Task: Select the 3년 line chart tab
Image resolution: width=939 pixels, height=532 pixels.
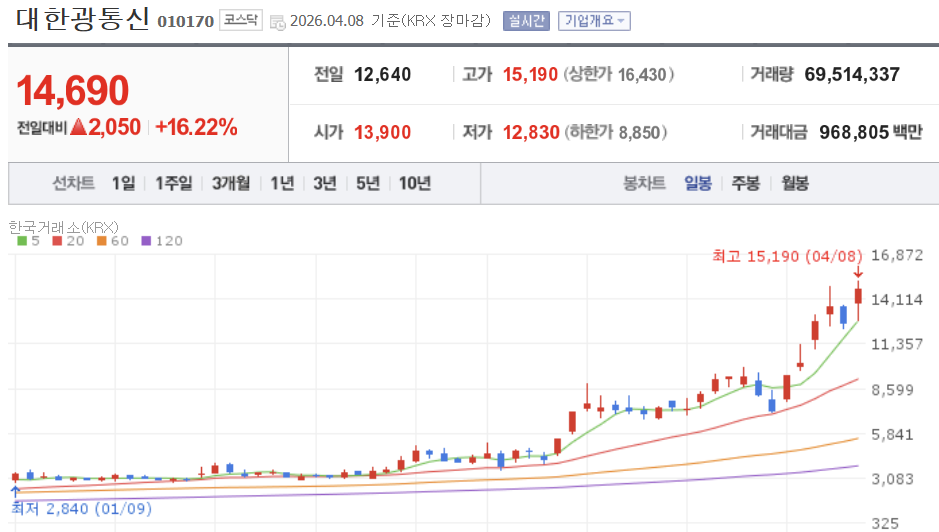Action: pos(325,183)
